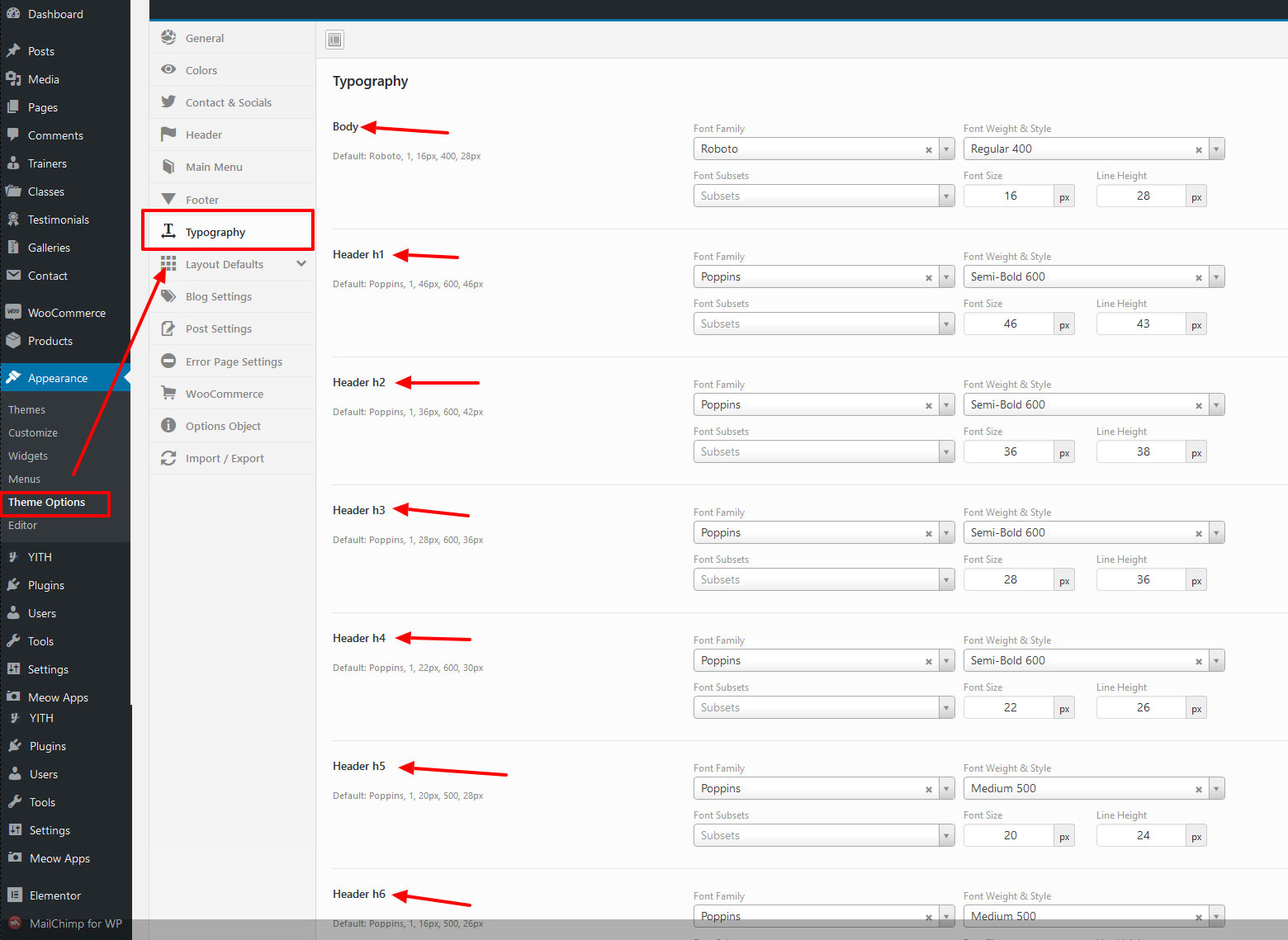Screen dimensions: 1288x940
Task: Edit Header h2 Font Size field 36
Action: pyautogui.click(x=1010, y=451)
